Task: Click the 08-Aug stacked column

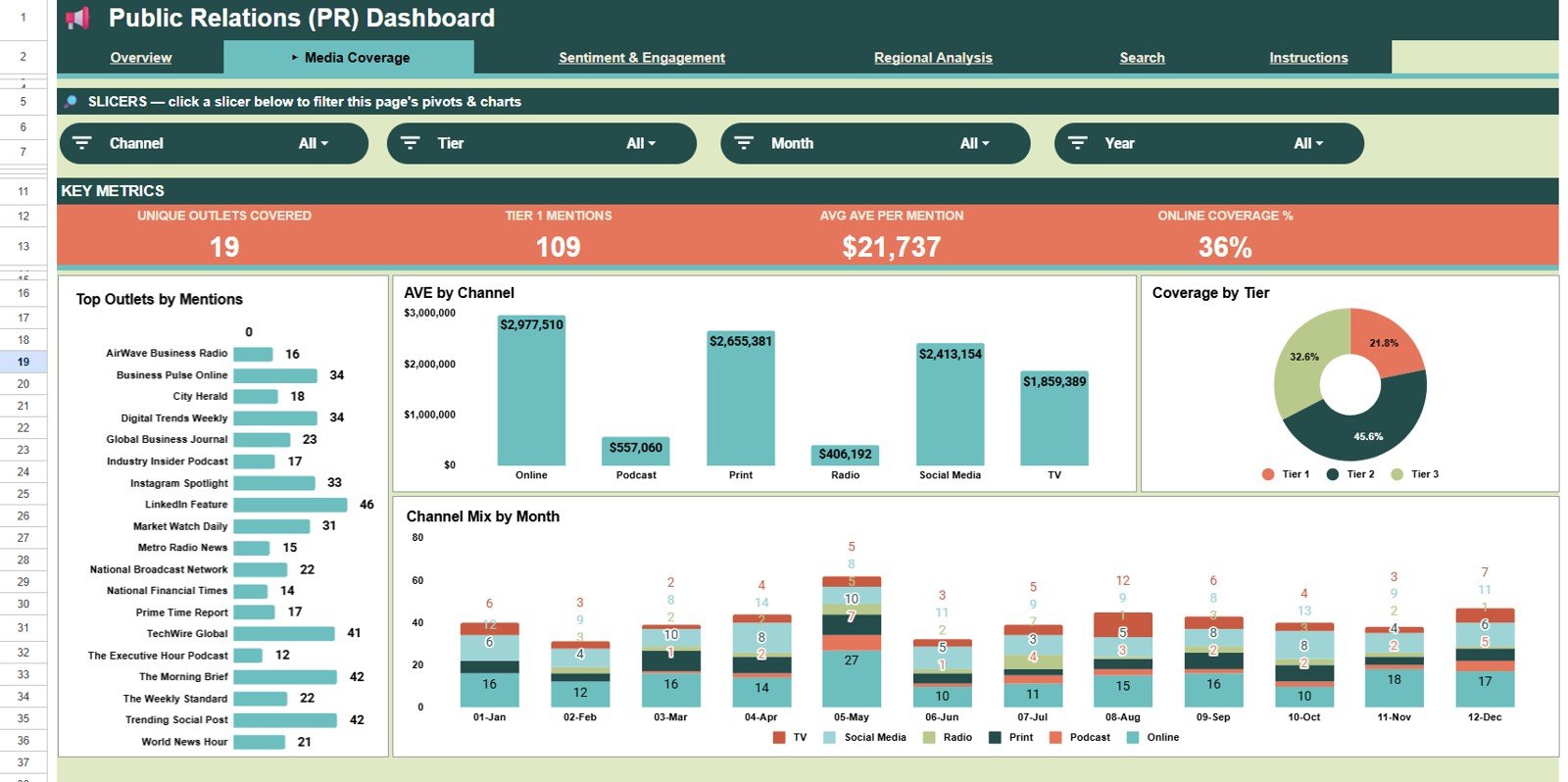Action: click(x=1123, y=660)
